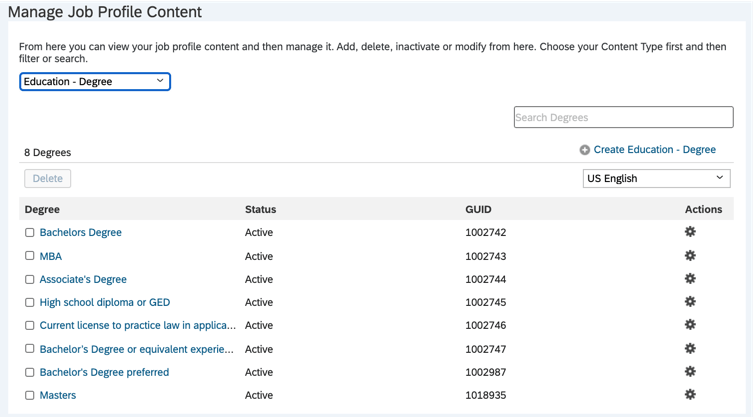Click gear icon for GUID 1002747 row

690,349
